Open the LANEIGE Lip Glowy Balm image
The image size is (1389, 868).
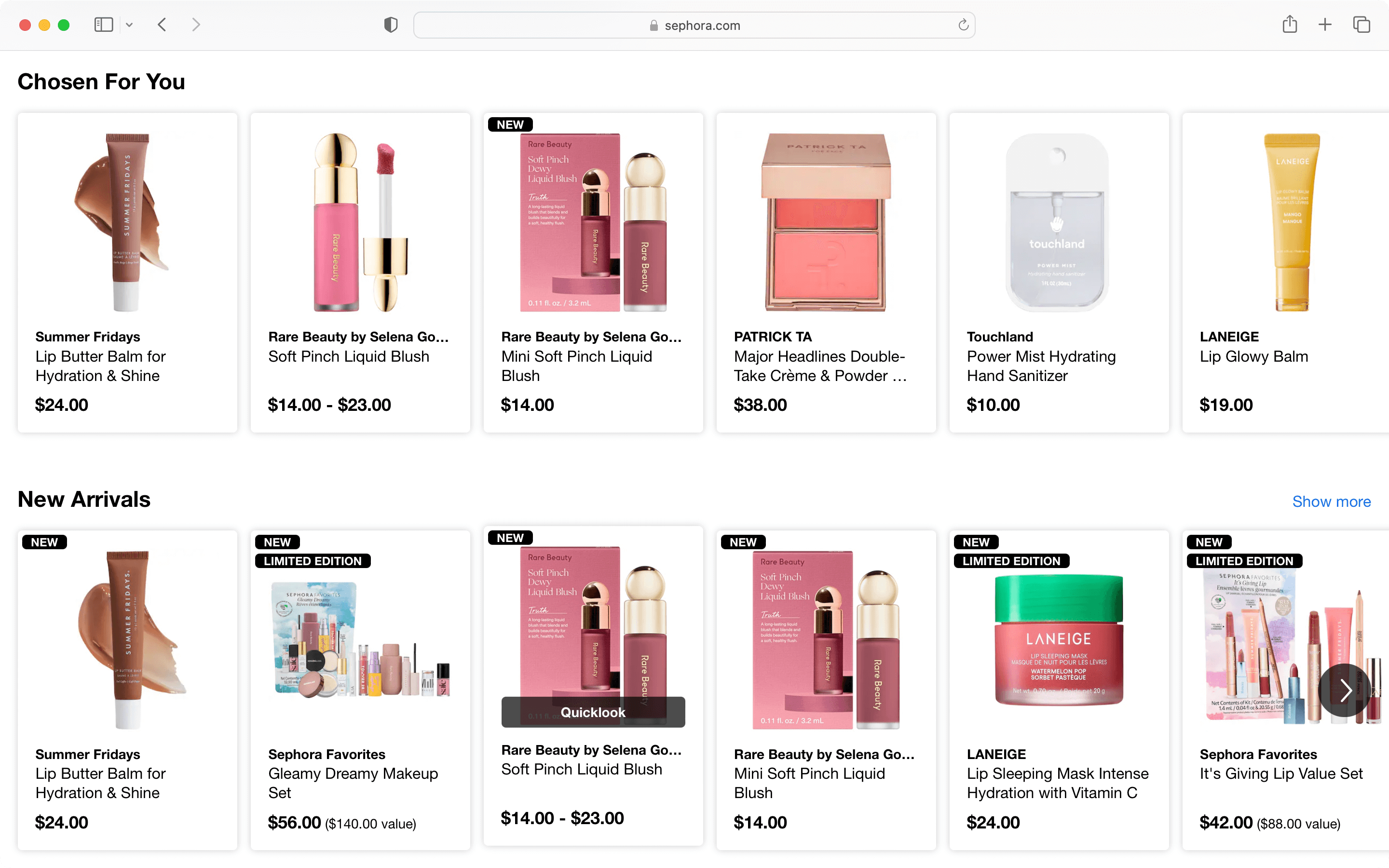(1292, 223)
